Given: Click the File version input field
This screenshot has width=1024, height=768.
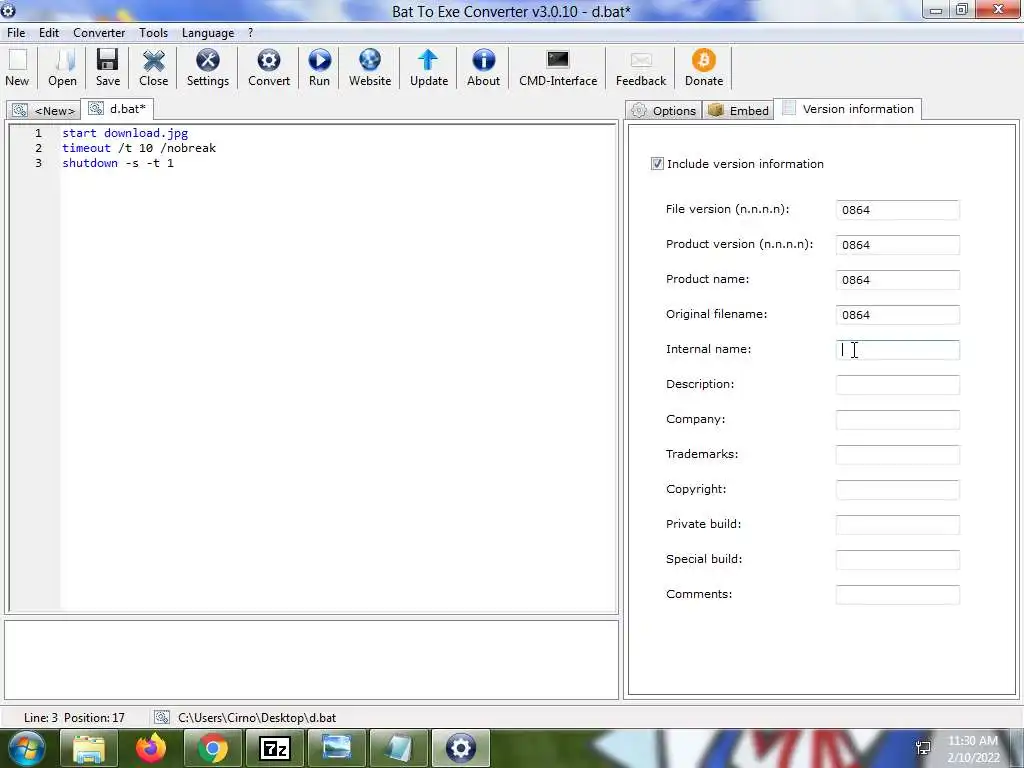Looking at the screenshot, I should pos(897,210).
